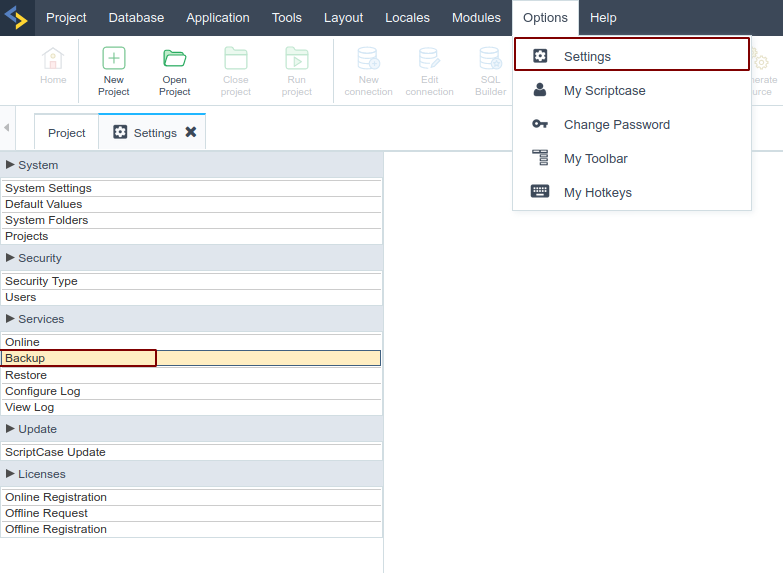The height and width of the screenshot is (573, 783).
Task: Switch to the Project tab
Action: tap(67, 133)
